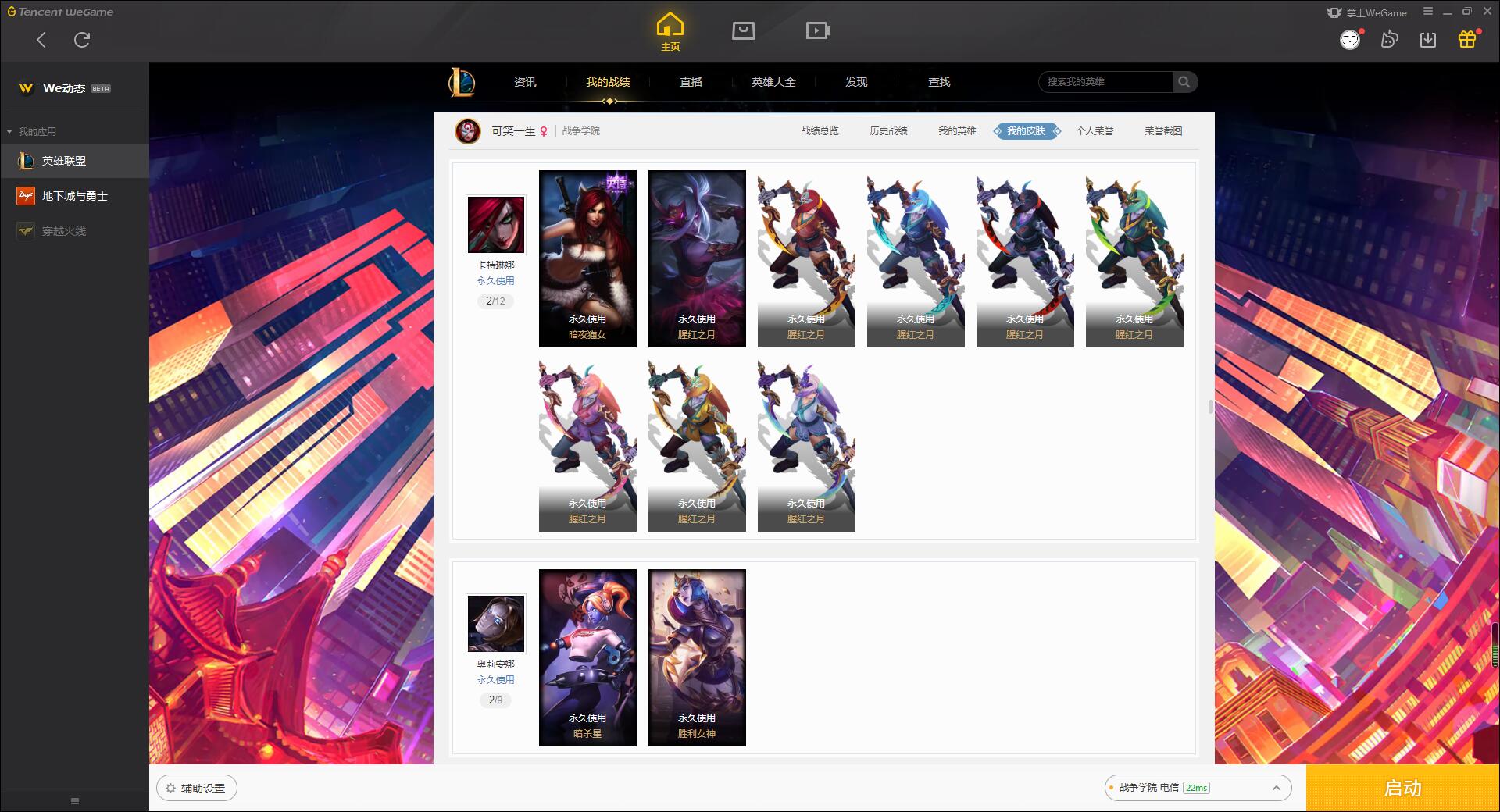This screenshot has width=1500, height=812.
Task: Open the friends/social icon beside avatar
Action: coord(1389,40)
